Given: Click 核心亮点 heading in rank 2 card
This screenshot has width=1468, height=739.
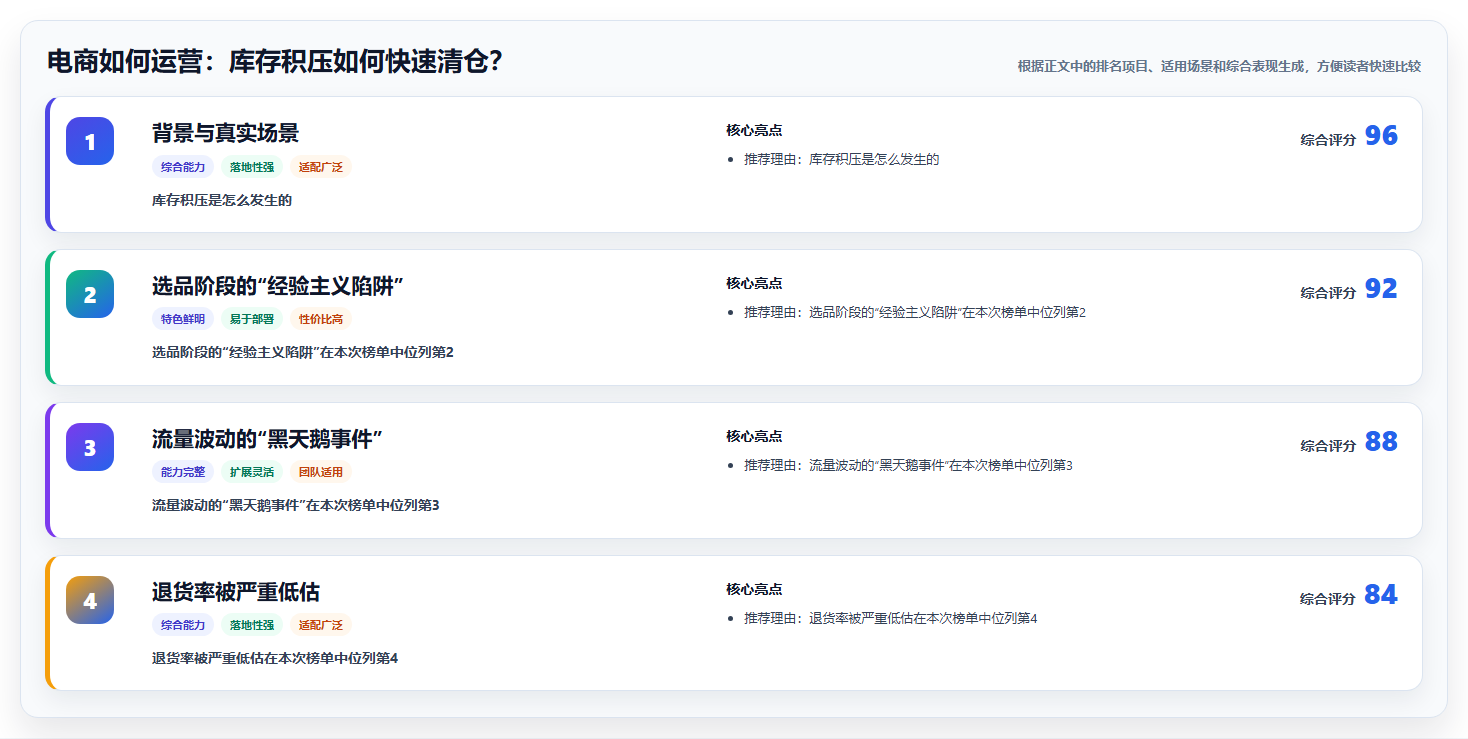Looking at the screenshot, I should [x=754, y=283].
